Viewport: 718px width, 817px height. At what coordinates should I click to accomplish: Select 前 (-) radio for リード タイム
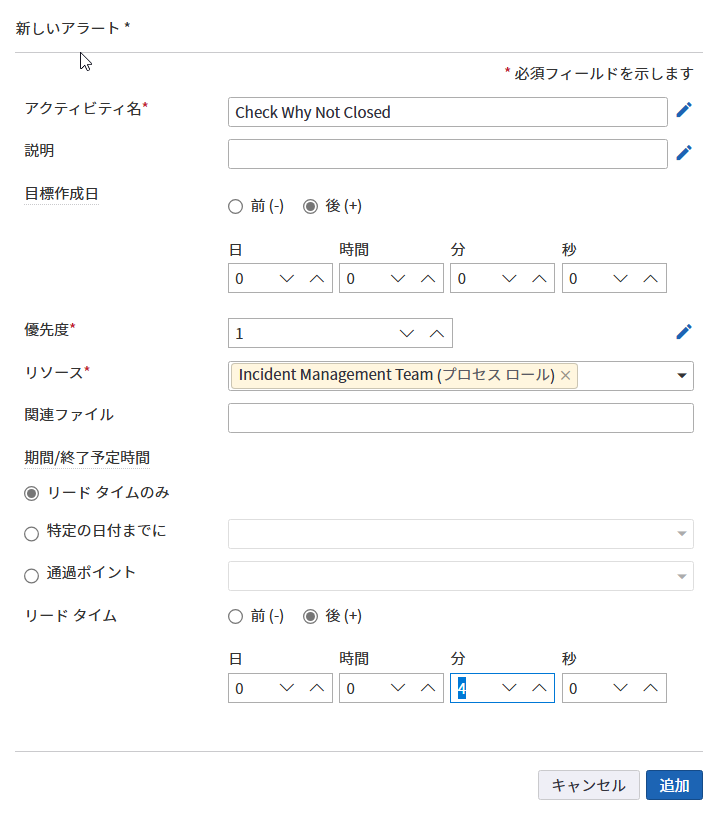click(x=236, y=617)
